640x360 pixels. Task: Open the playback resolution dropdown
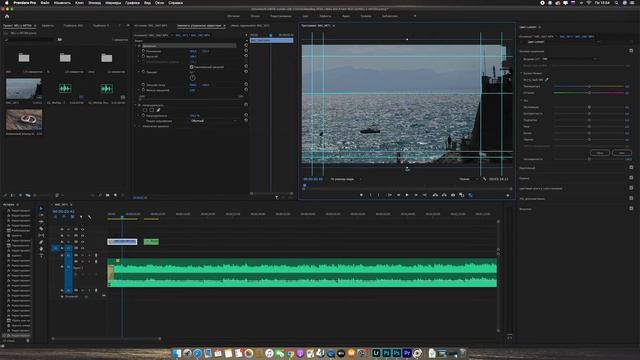(x=468, y=179)
